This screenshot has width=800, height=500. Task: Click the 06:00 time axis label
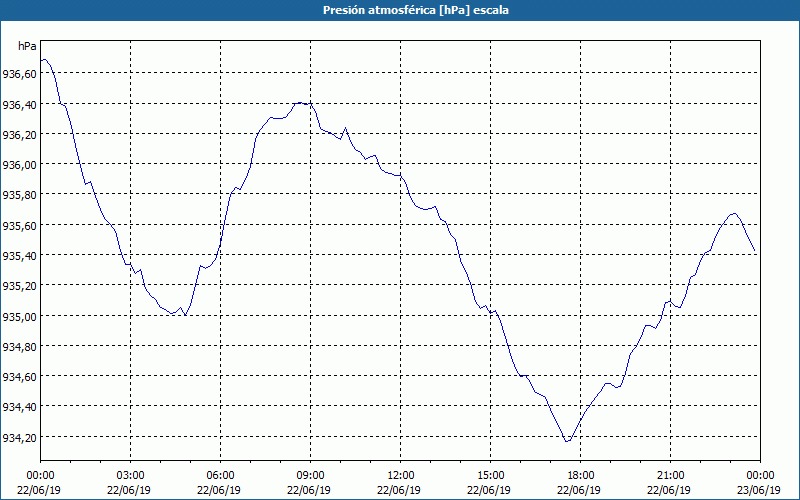[220, 476]
